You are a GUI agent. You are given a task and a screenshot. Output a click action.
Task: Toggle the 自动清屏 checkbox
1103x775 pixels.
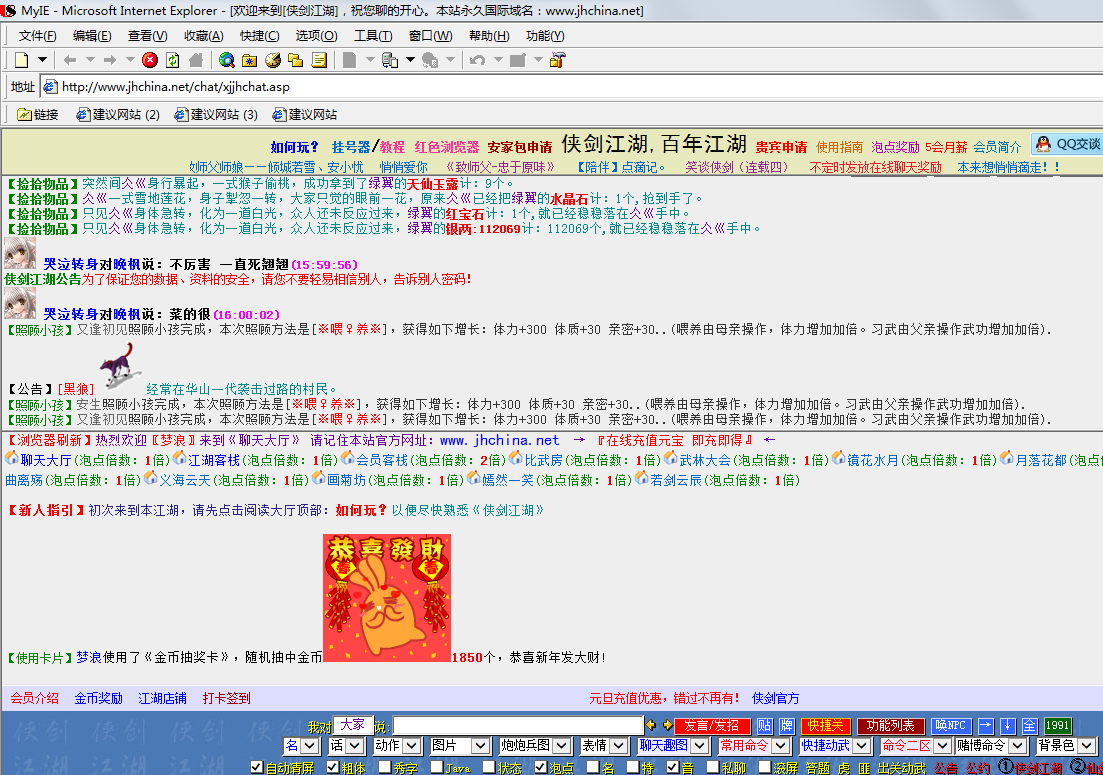257,767
